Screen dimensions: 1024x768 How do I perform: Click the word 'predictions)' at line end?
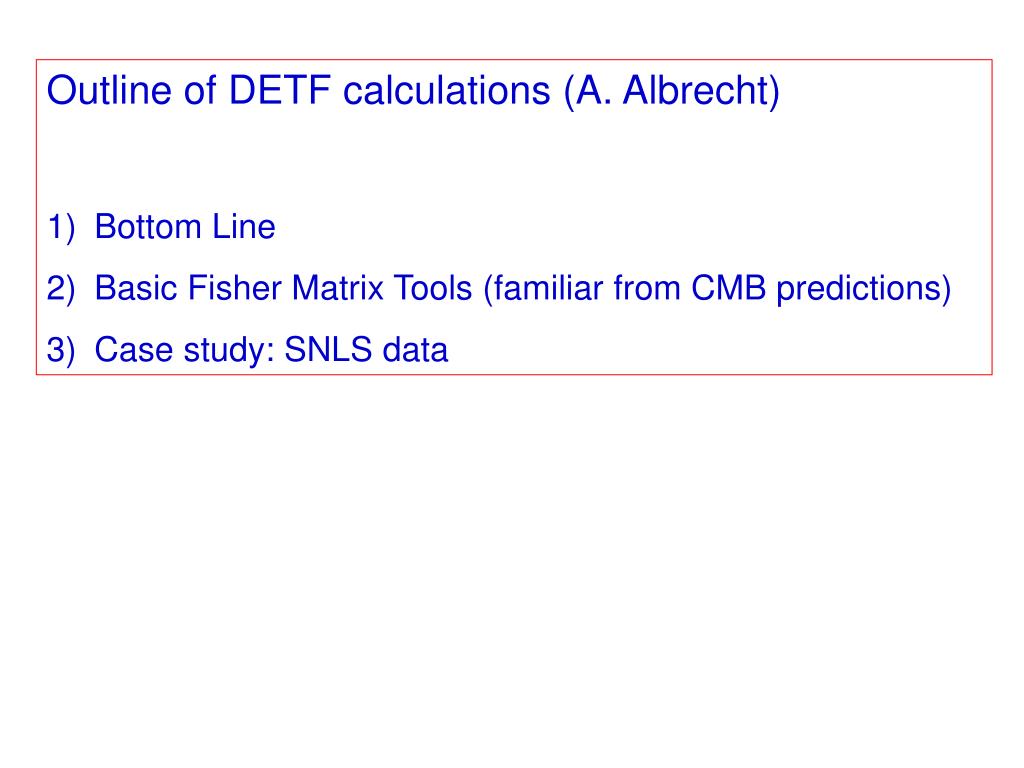(x=863, y=290)
